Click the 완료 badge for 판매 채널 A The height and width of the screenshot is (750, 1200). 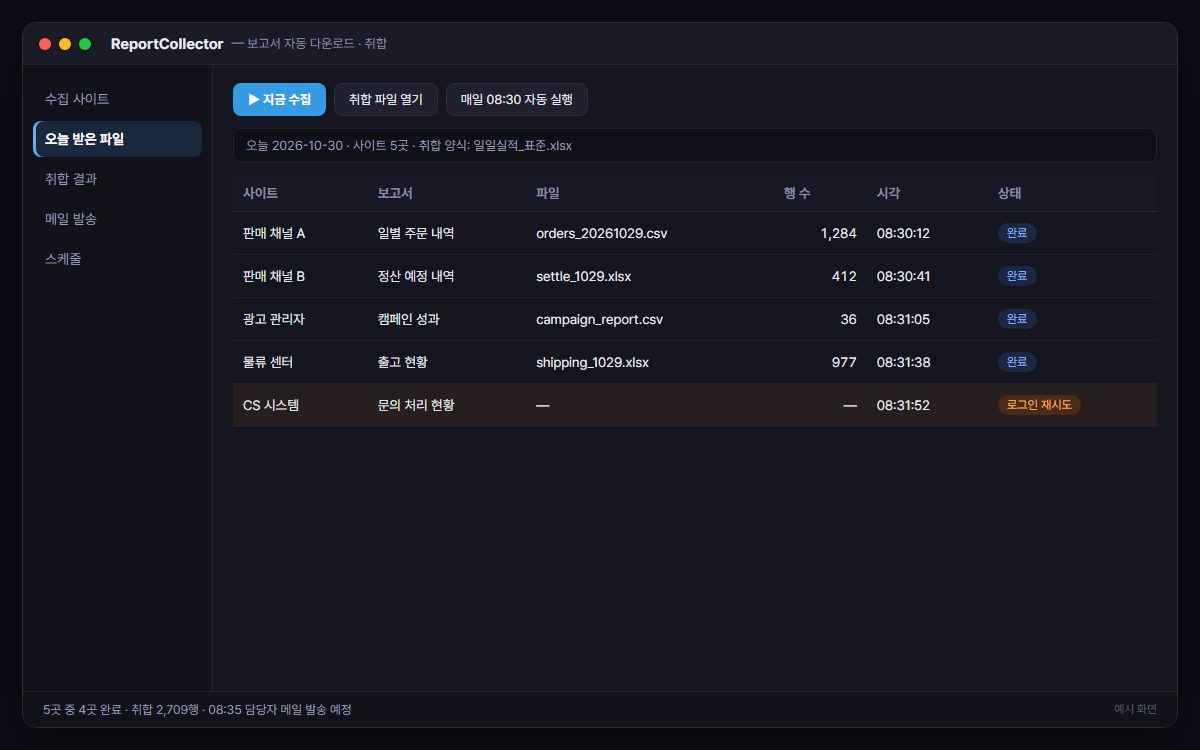tap(1017, 233)
